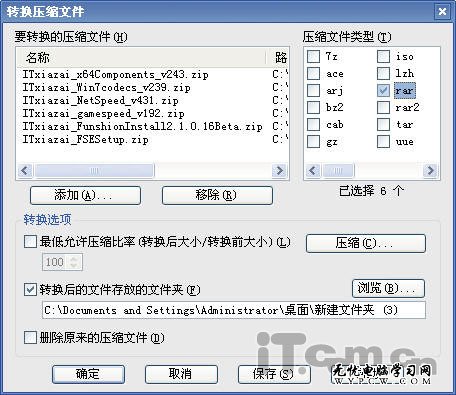Check the rar2 archive type box
The height and width of the screenshot is (395, 456).
[383, 107]
